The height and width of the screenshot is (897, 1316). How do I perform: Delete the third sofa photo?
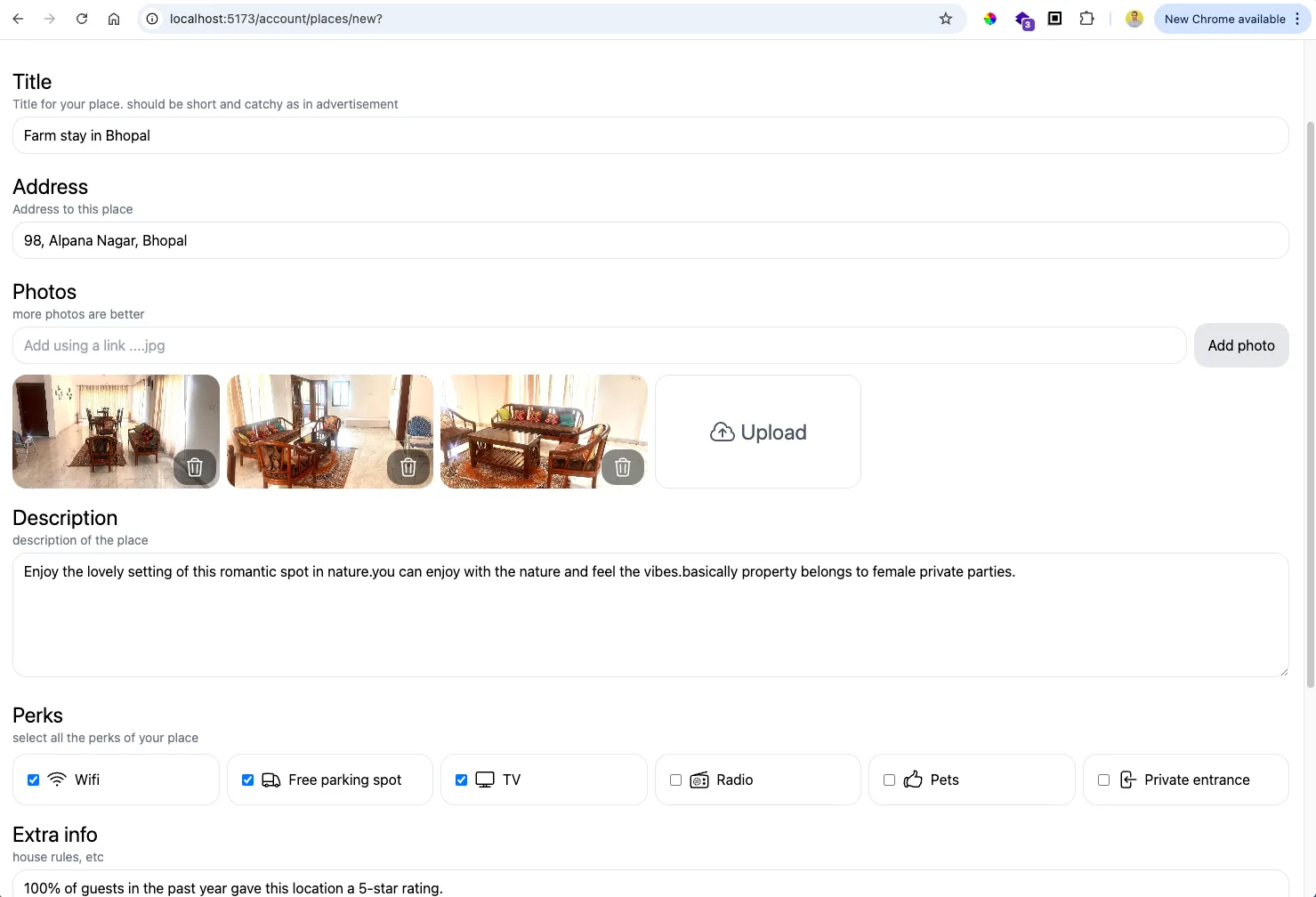coord(623,467)
